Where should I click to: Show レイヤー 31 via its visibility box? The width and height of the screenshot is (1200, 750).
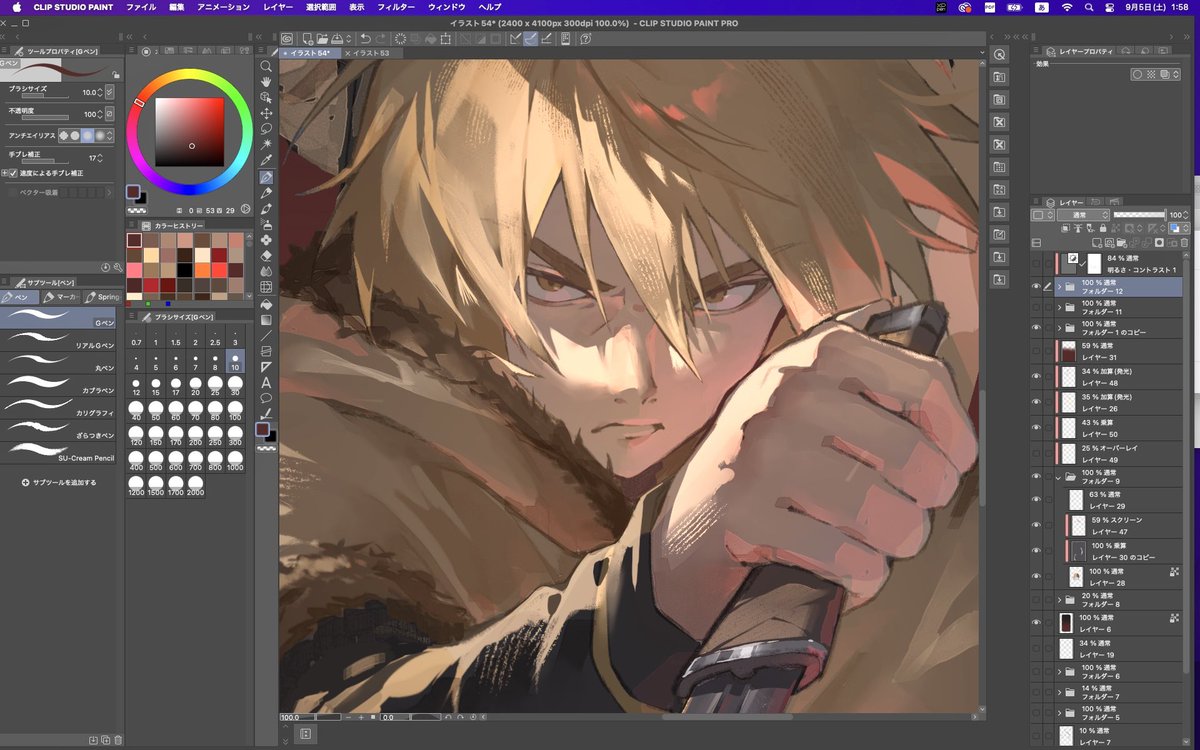(1036, 351)
